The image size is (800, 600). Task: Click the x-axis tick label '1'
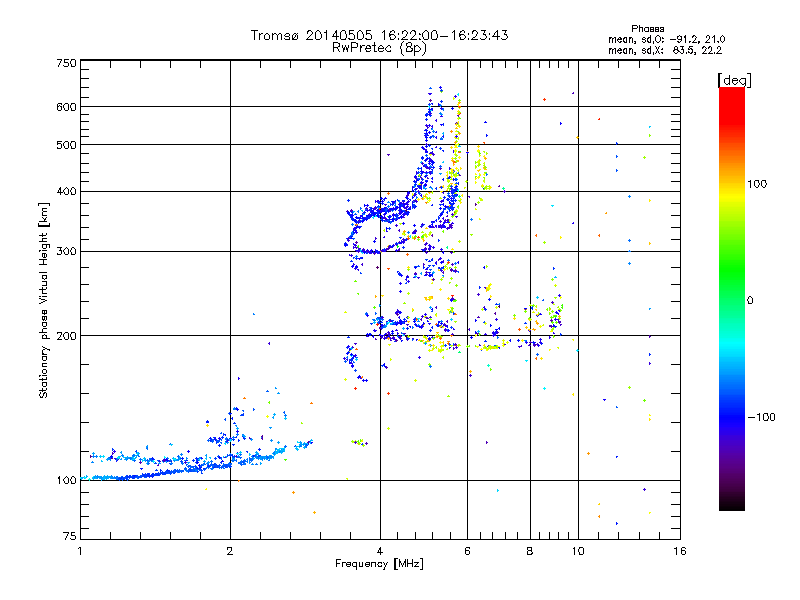(x=80, y=551)
